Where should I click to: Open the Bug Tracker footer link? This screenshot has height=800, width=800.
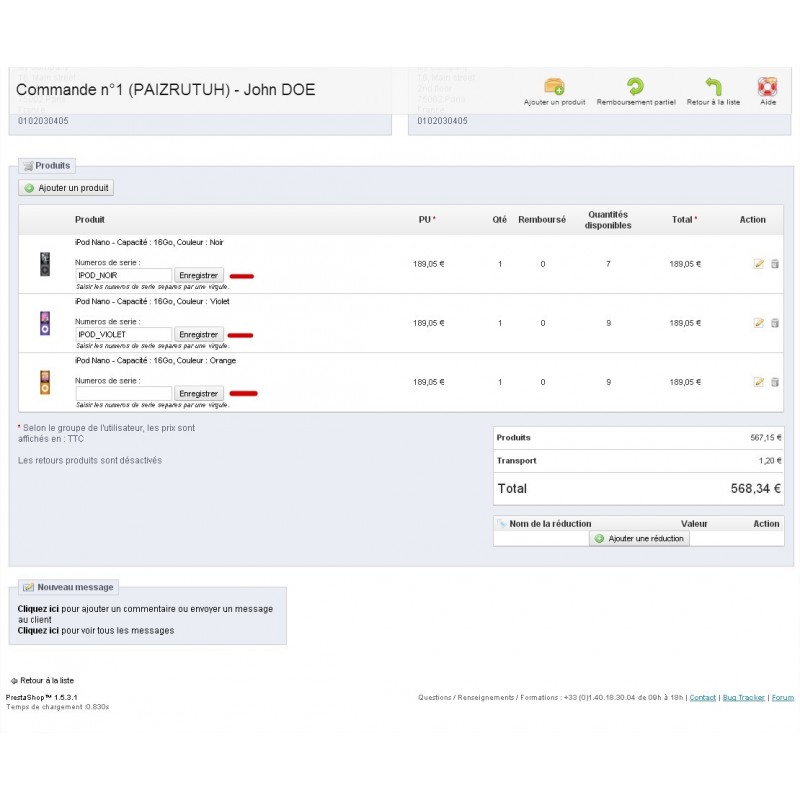point(743,698)
